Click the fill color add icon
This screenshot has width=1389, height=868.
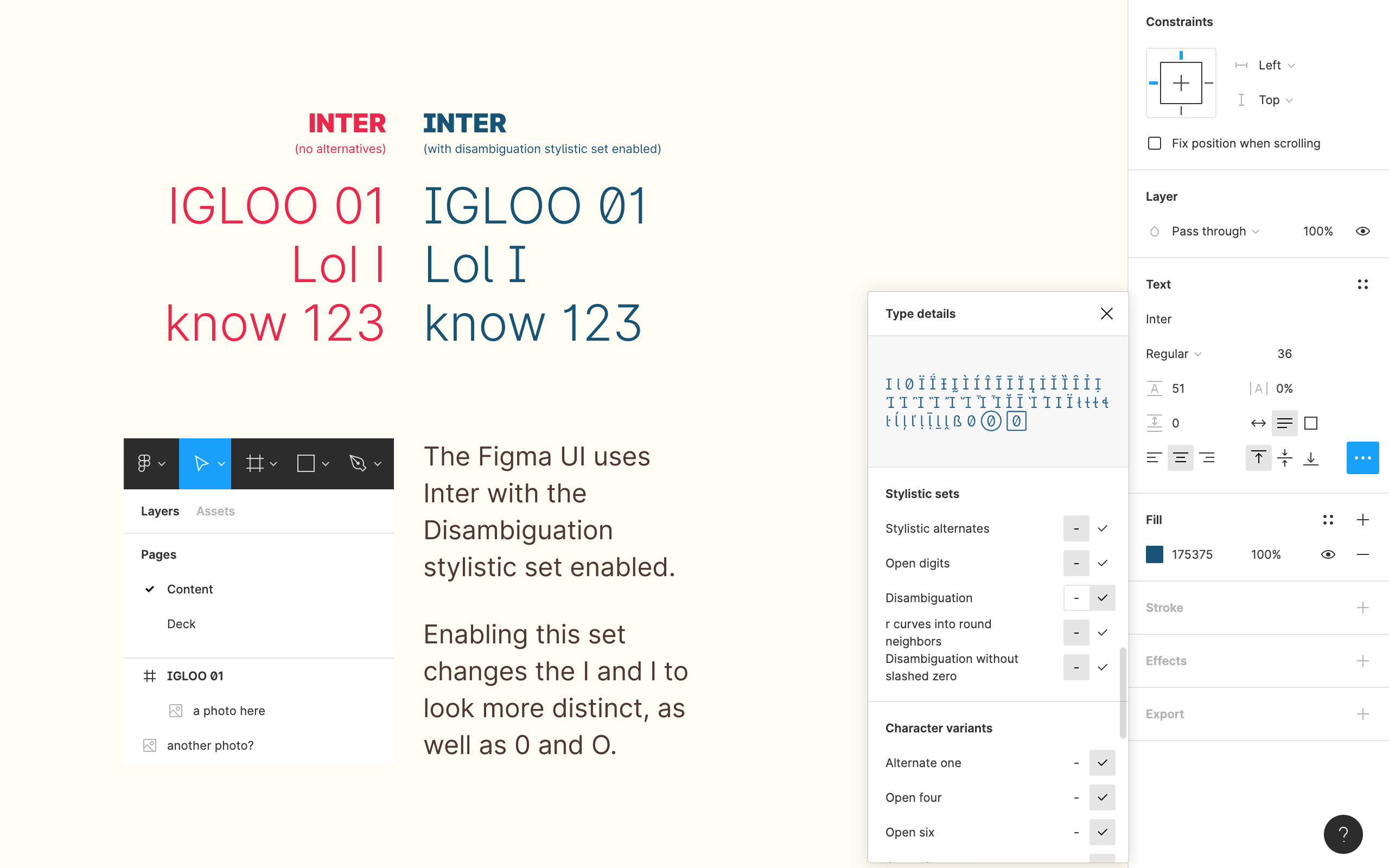(x=1362, y=520)
